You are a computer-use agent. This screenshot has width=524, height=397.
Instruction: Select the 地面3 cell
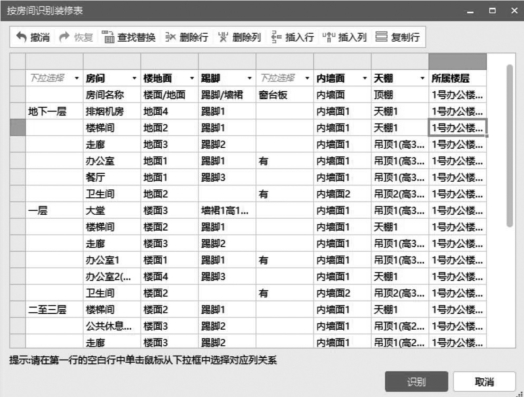pyautogui.click(x=169, y=144)
